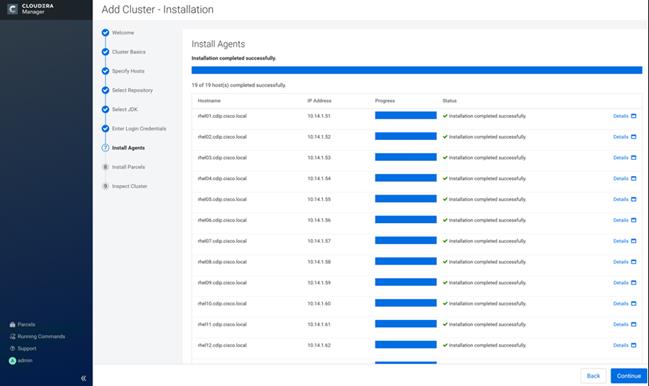Collapse the sidebar with the double chevron

[x=84, y=378]
